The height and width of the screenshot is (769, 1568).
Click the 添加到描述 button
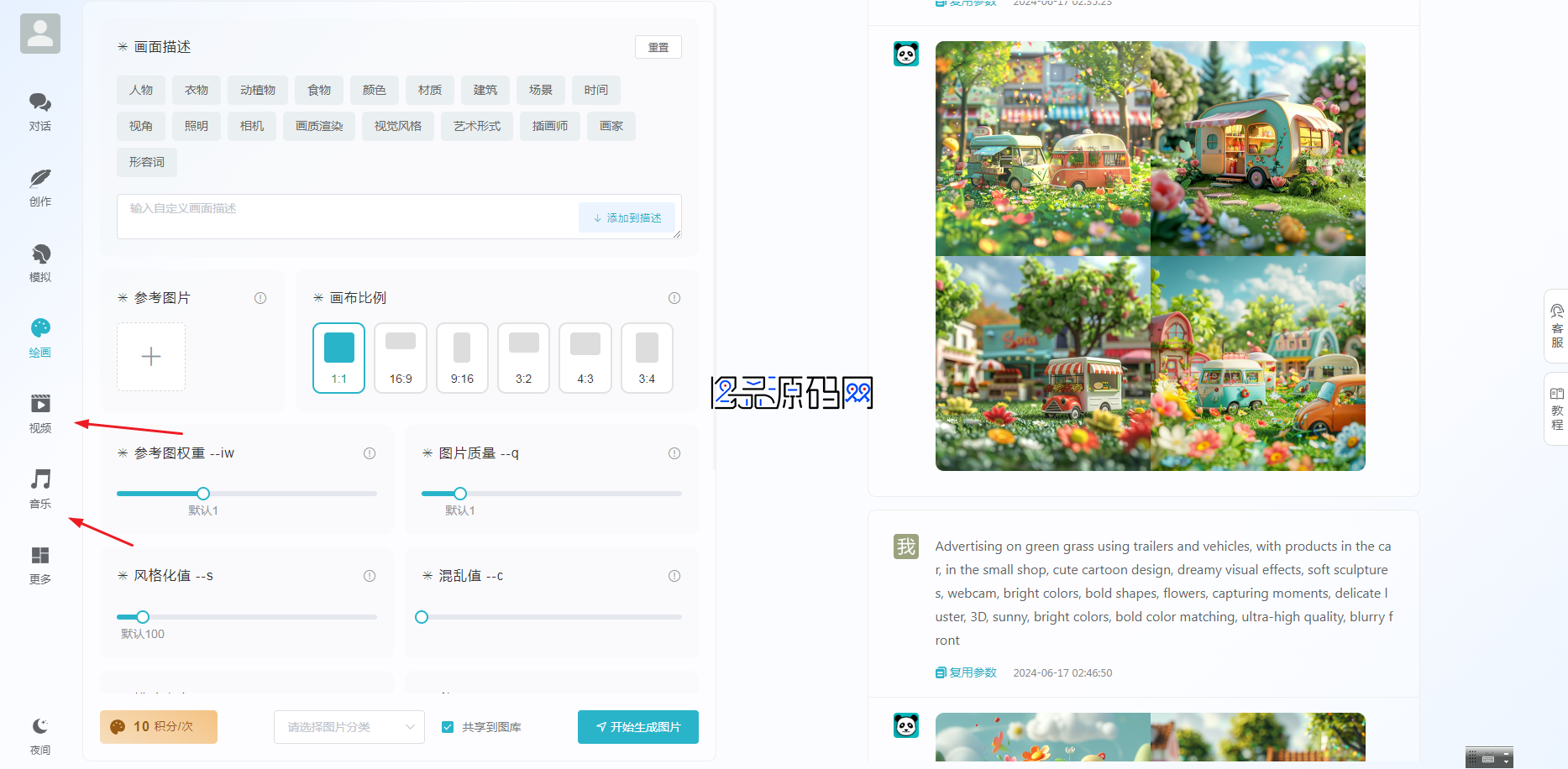[627, 217]
